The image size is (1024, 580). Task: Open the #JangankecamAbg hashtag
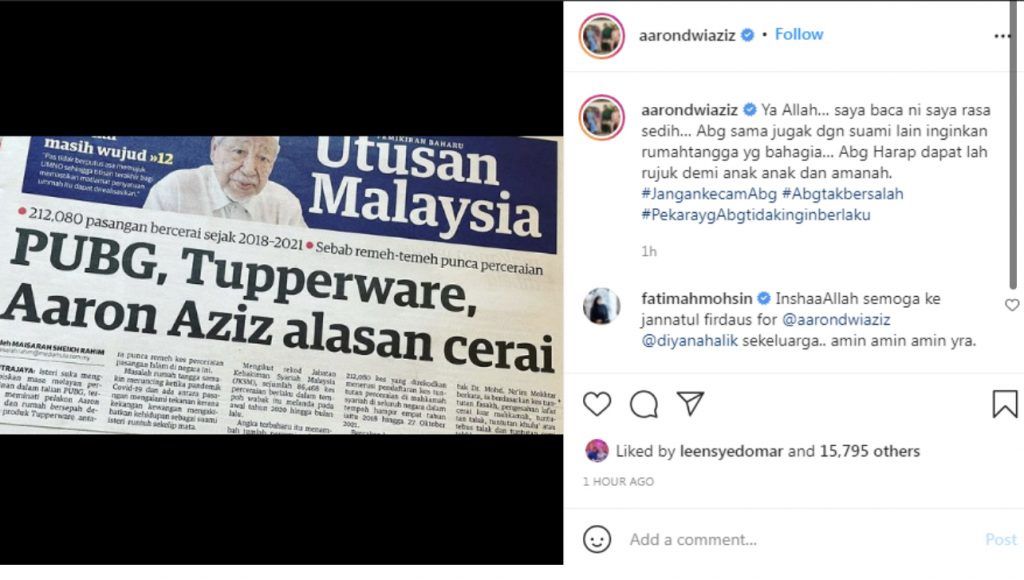pos(709,194)
